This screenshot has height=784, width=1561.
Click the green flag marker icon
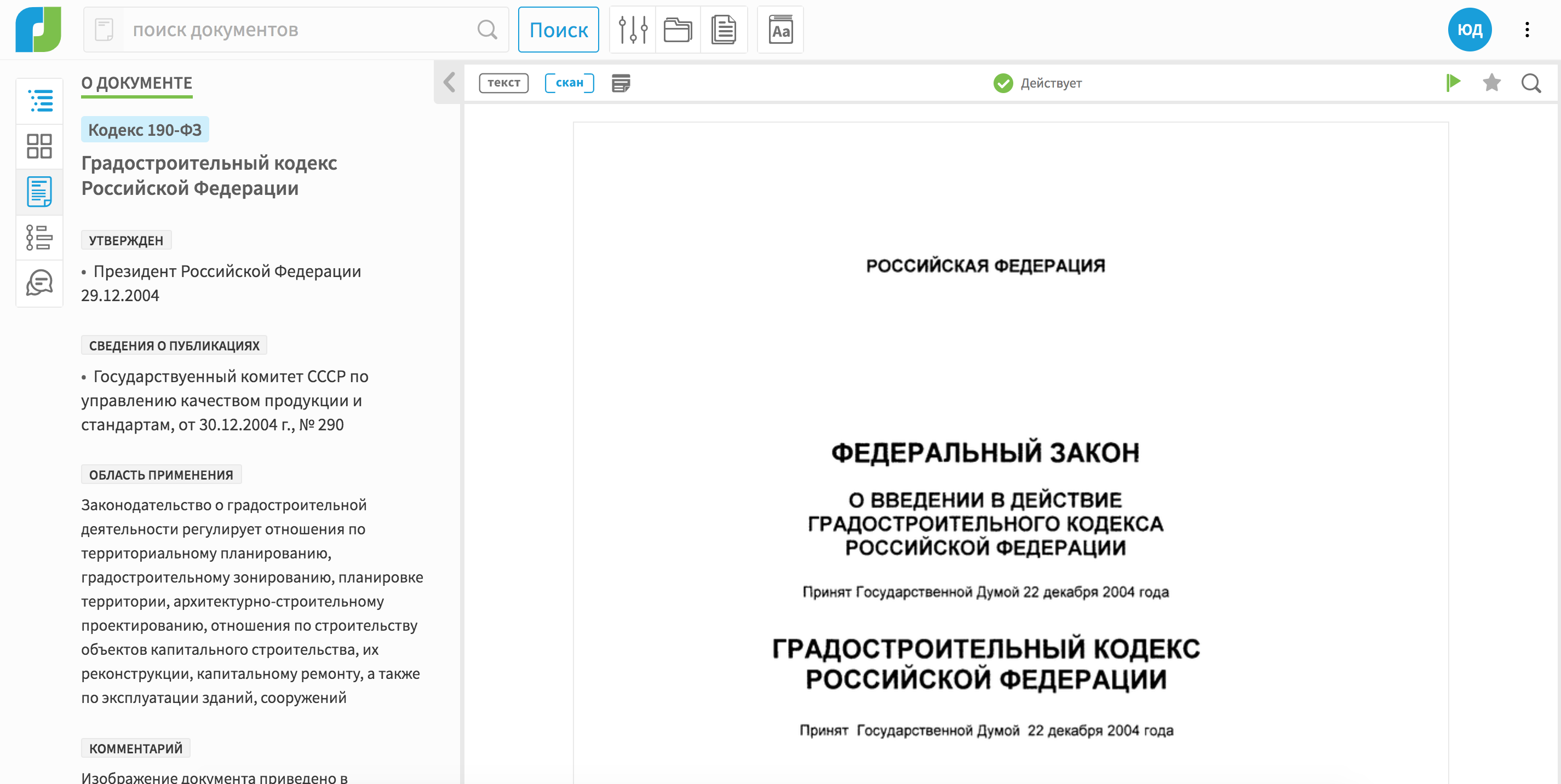pyautogui.click(x=1453, y=83)
